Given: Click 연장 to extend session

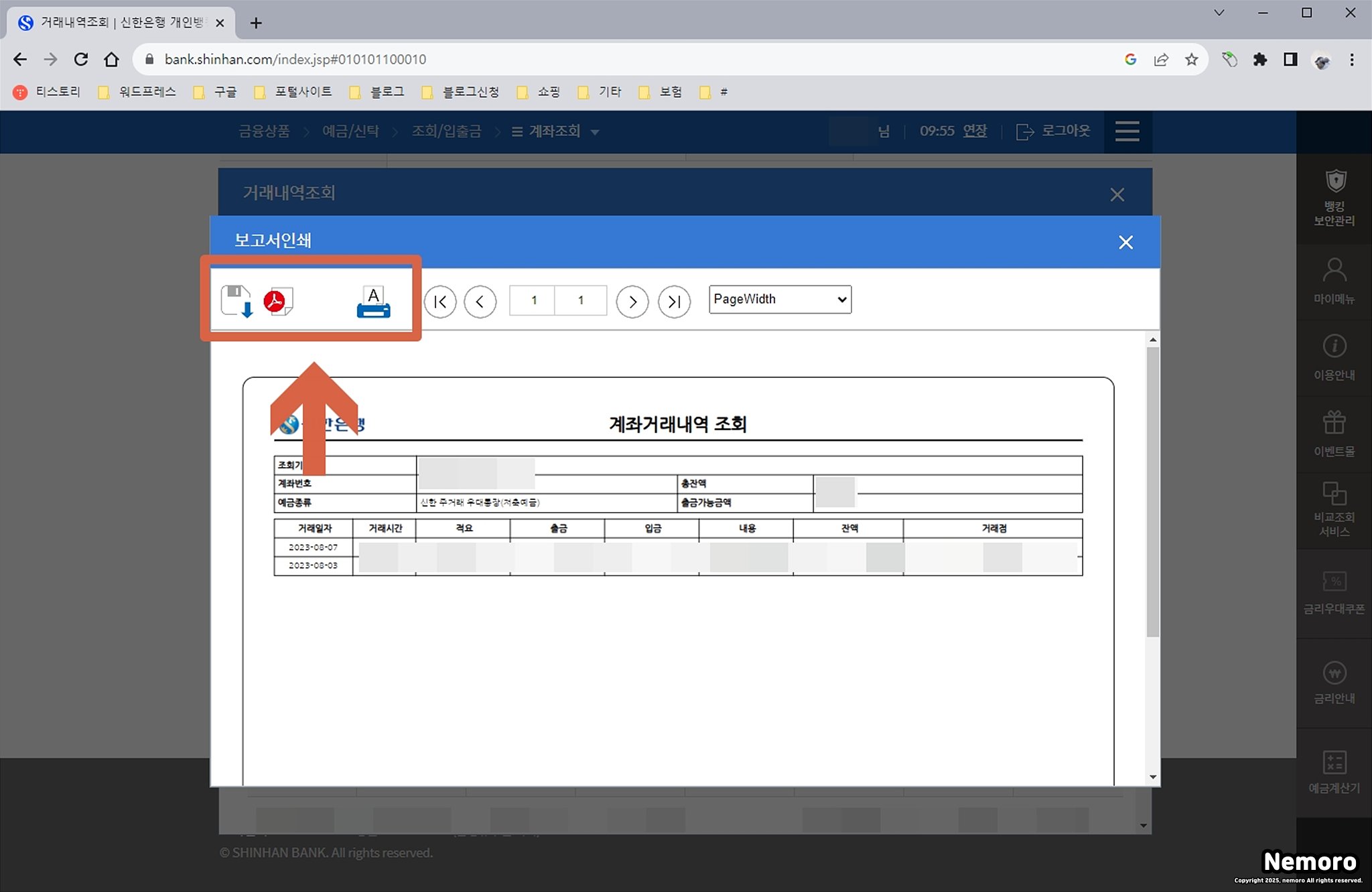Looking at the screenshot, I should tap(975, 131).
